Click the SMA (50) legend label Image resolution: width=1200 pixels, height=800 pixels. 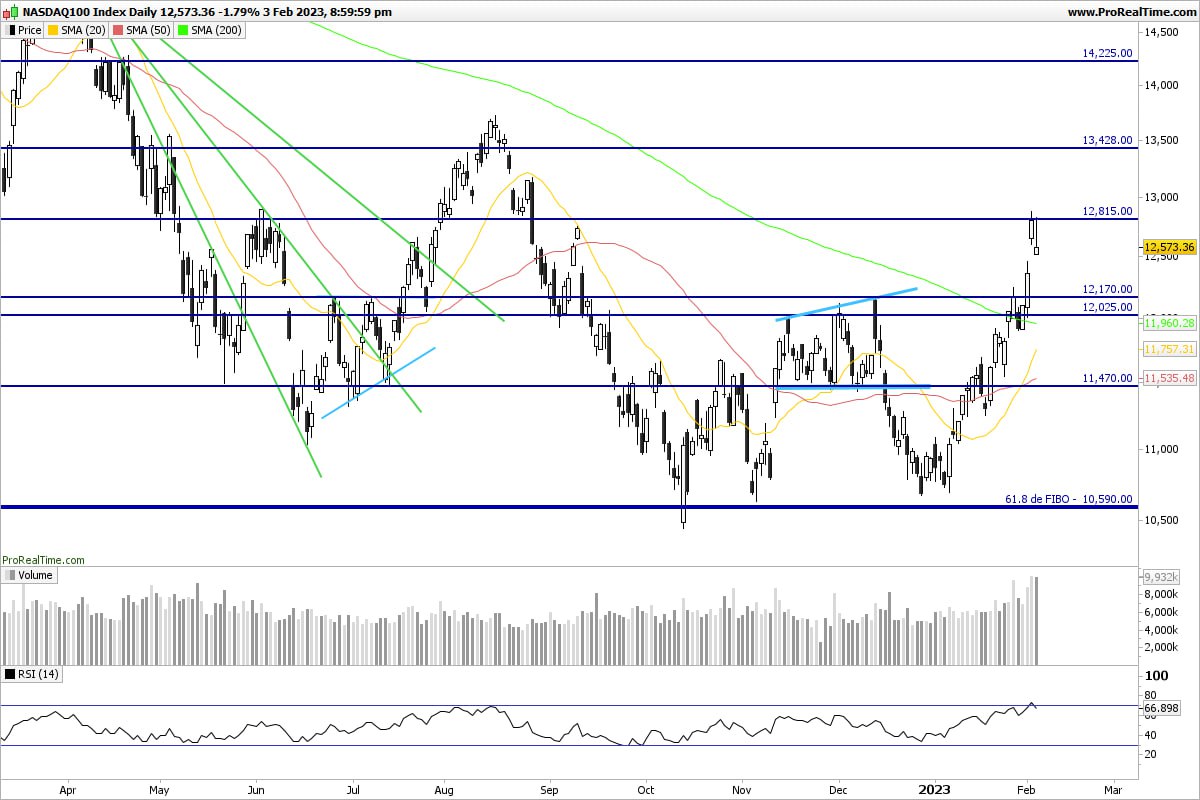coord(147,30)
